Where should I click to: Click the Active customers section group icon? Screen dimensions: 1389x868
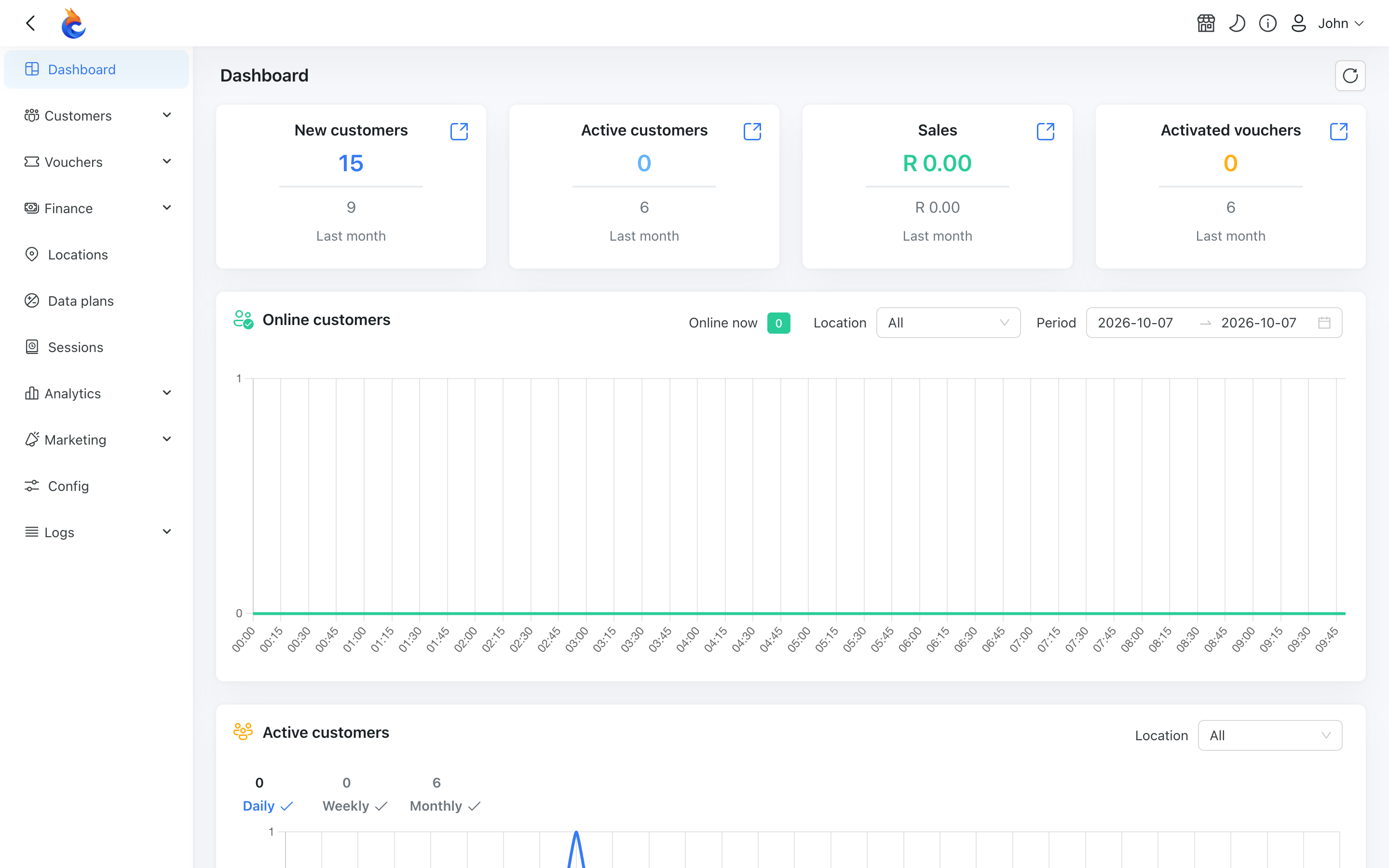point(244,732)
